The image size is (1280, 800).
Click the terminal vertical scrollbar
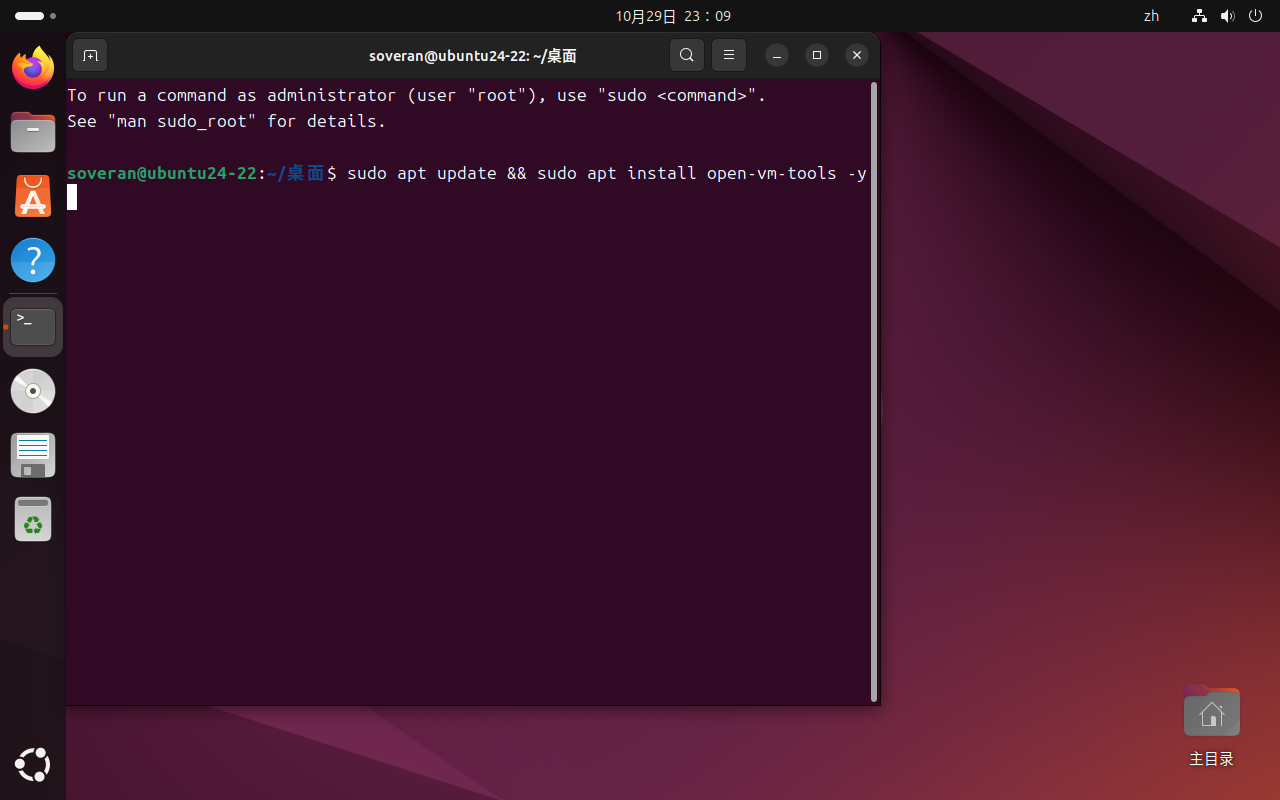point(874,390)
